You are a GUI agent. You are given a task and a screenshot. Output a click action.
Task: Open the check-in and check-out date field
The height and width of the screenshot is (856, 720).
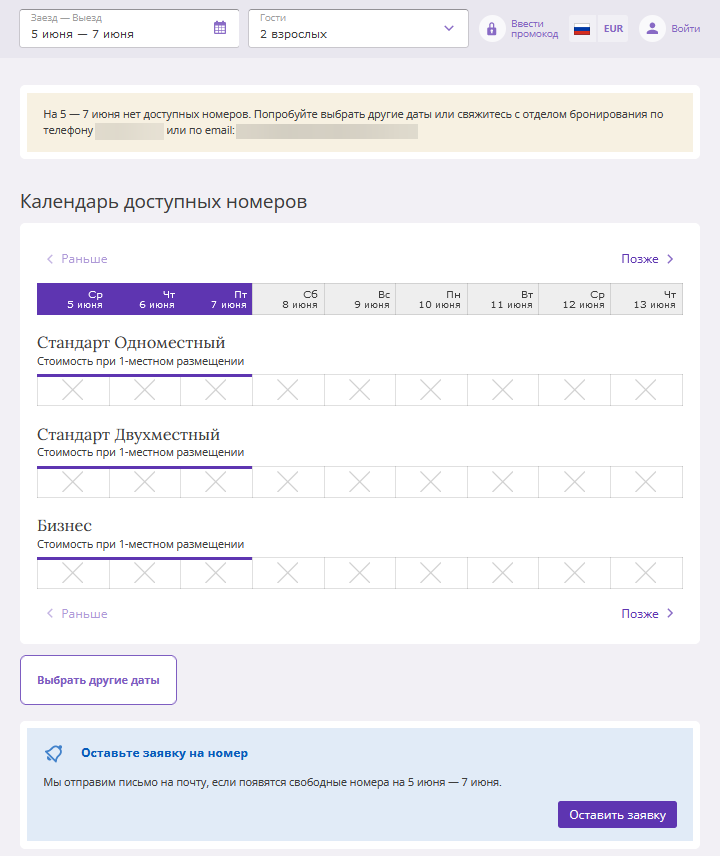coord(129,28)
